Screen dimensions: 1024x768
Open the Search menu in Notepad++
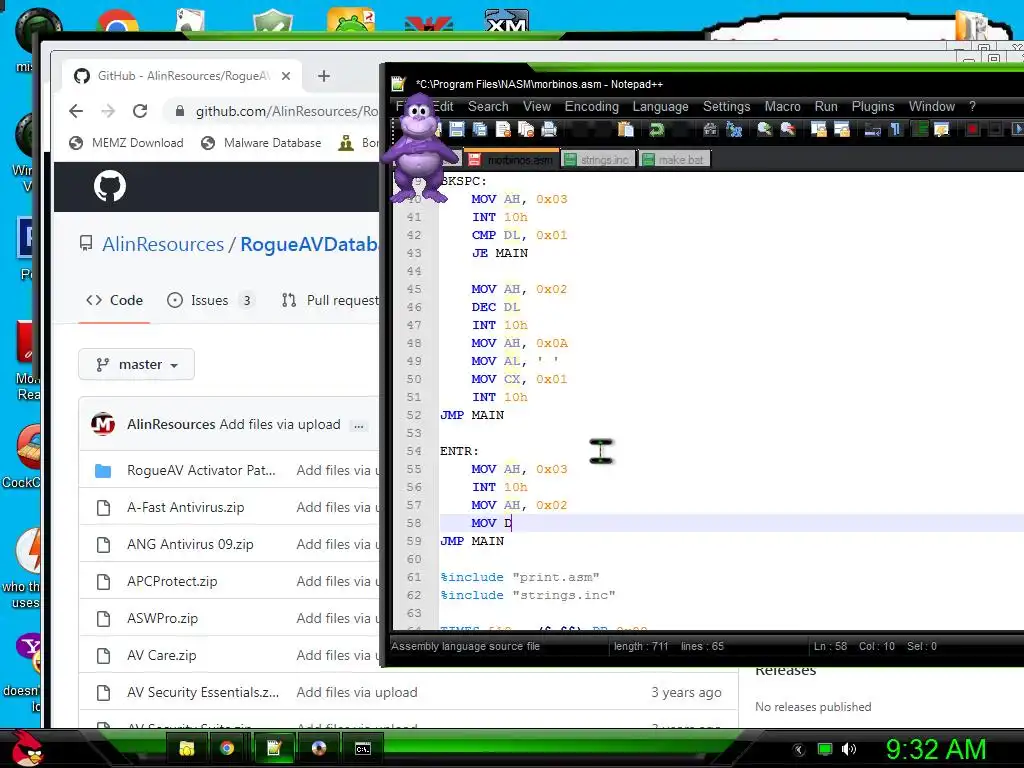click(488, 106)
